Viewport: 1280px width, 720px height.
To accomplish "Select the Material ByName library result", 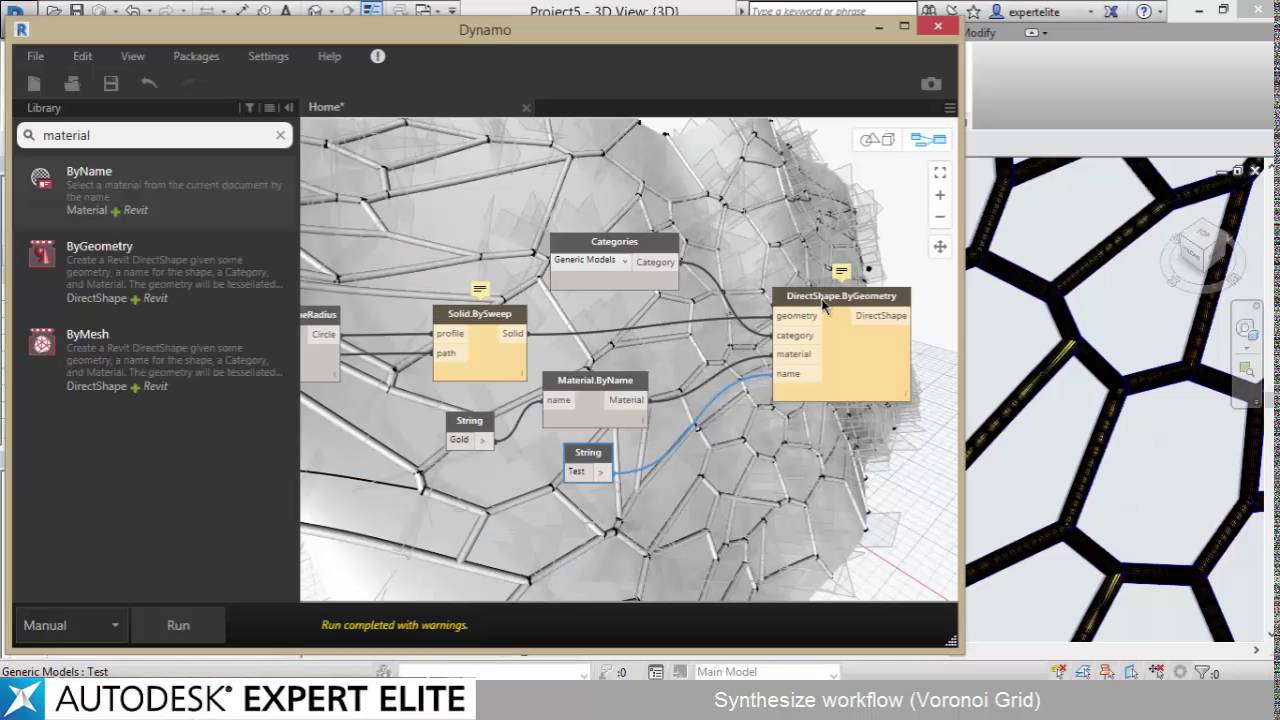I will click(x=156, y=190).
